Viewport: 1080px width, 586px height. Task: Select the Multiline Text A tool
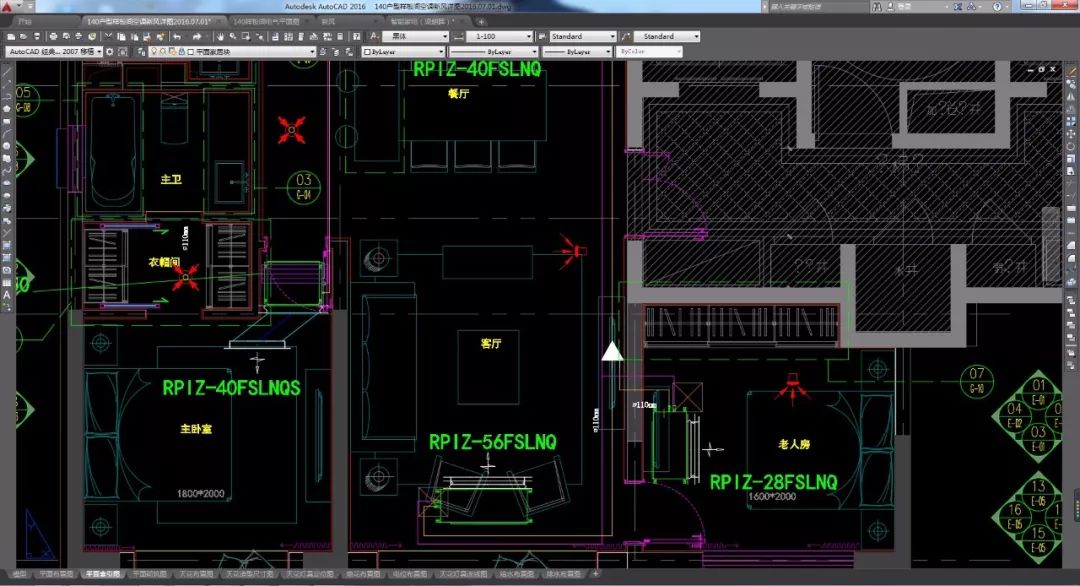point(7,294)
